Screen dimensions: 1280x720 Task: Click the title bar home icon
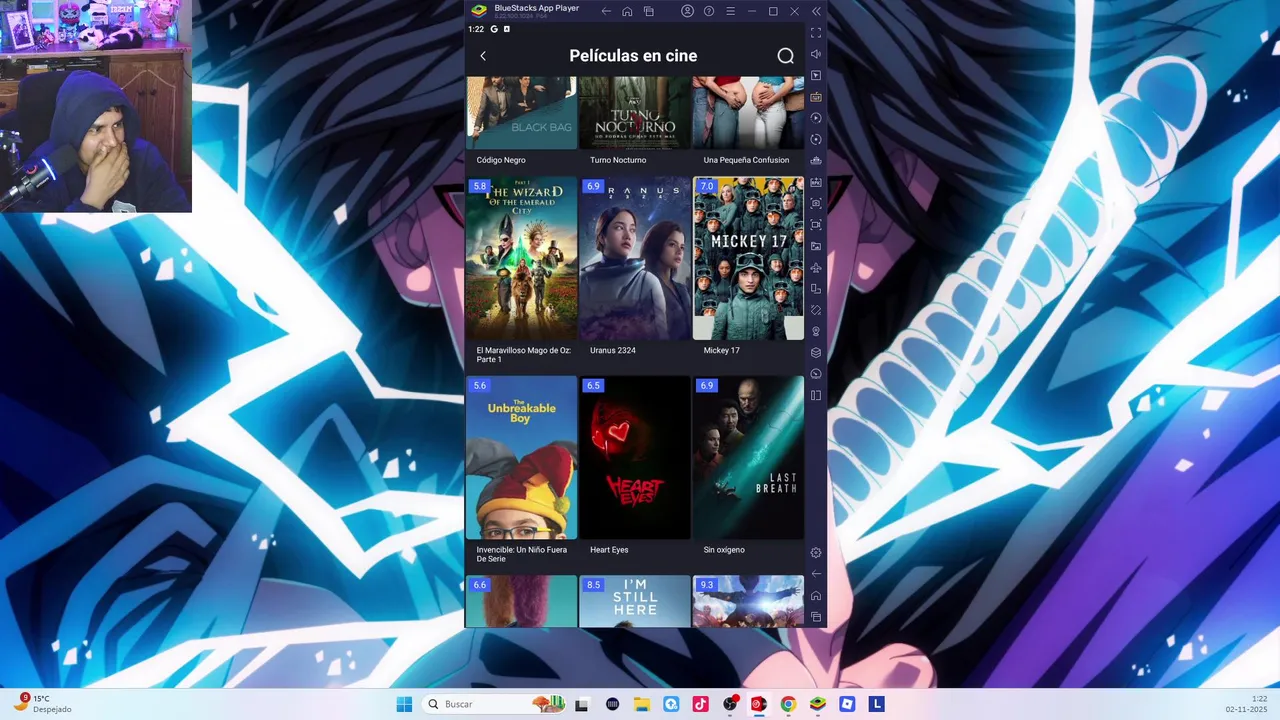click(627, 11)
